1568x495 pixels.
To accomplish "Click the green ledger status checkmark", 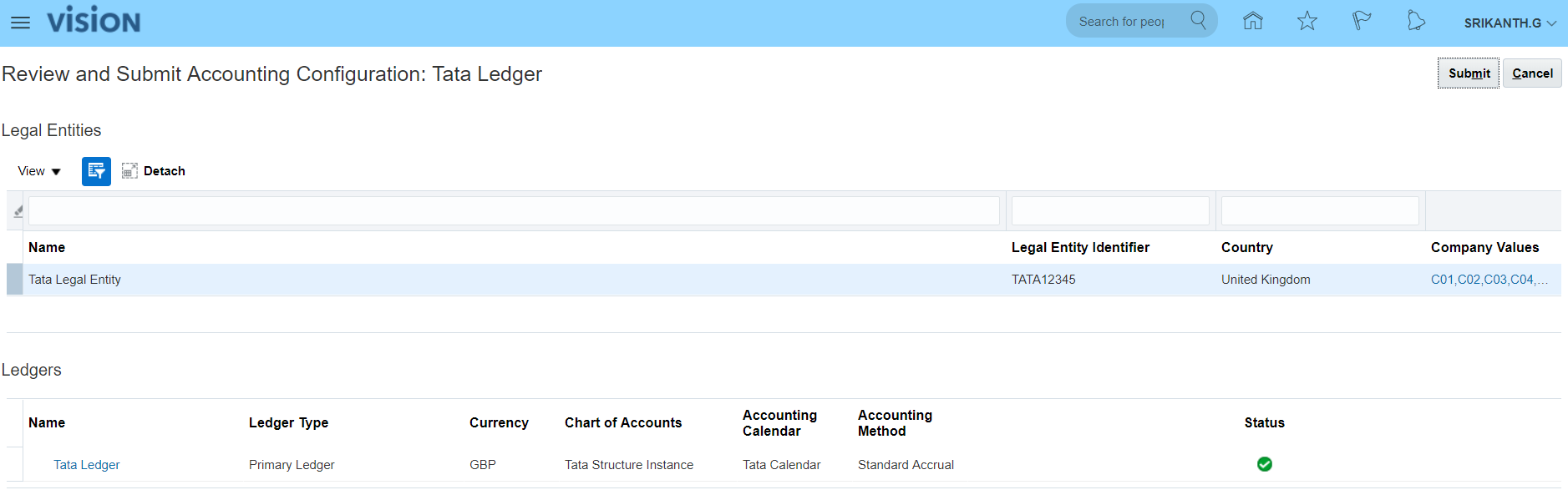I will [1264, 464].
